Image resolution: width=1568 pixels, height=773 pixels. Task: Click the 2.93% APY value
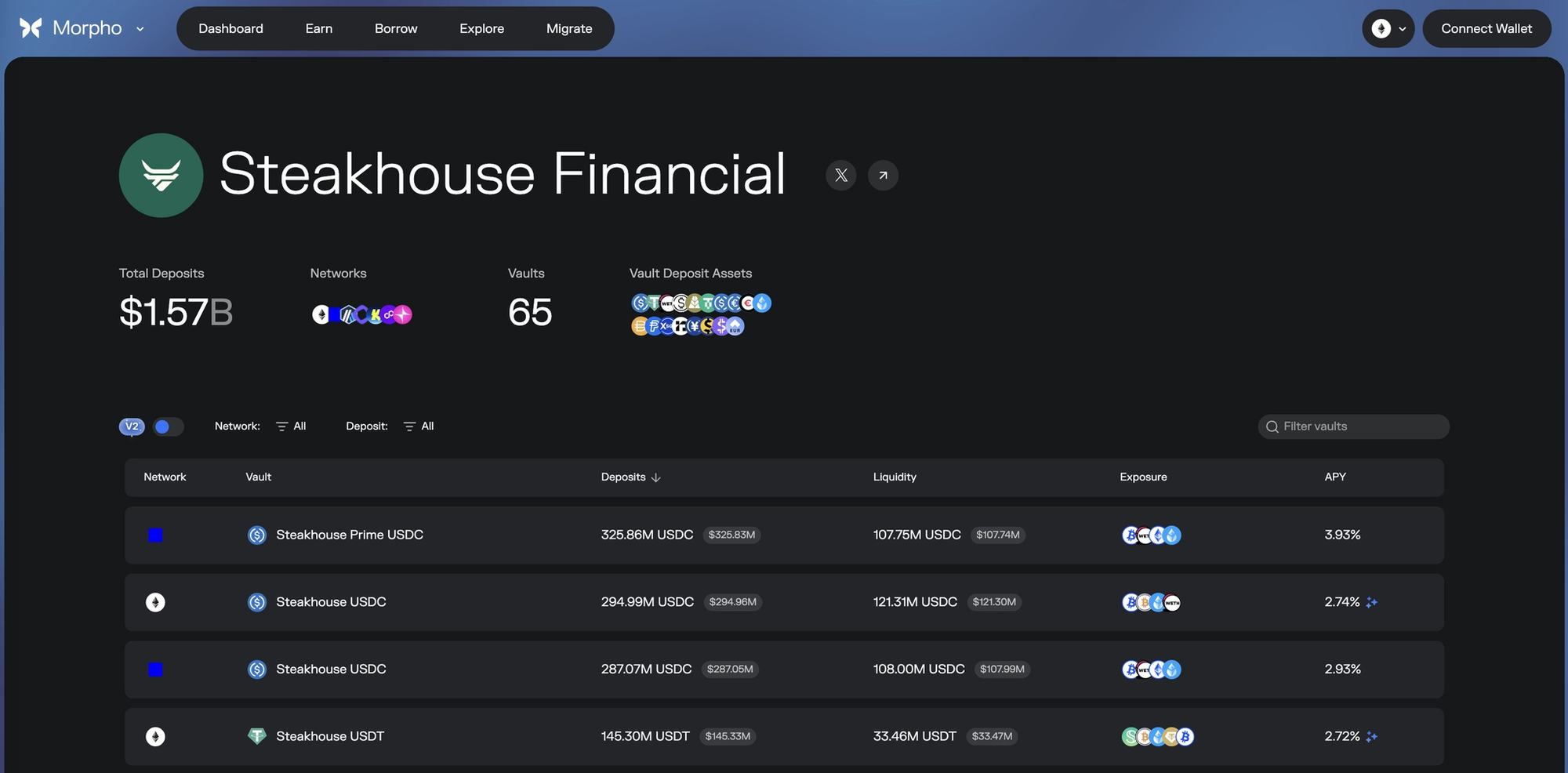[x=1342, y=670]
